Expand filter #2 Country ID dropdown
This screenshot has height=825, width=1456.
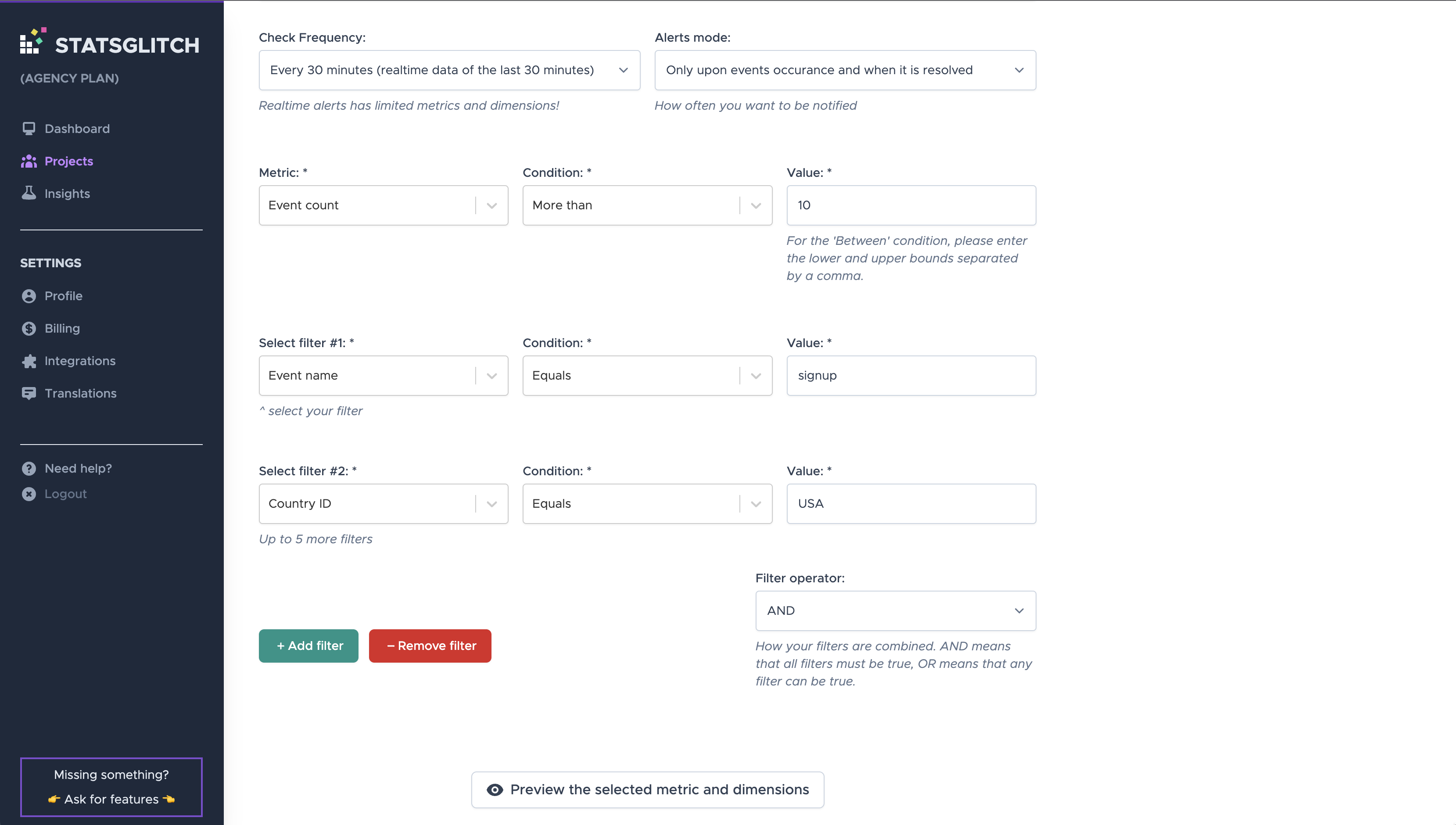(384, 504)
